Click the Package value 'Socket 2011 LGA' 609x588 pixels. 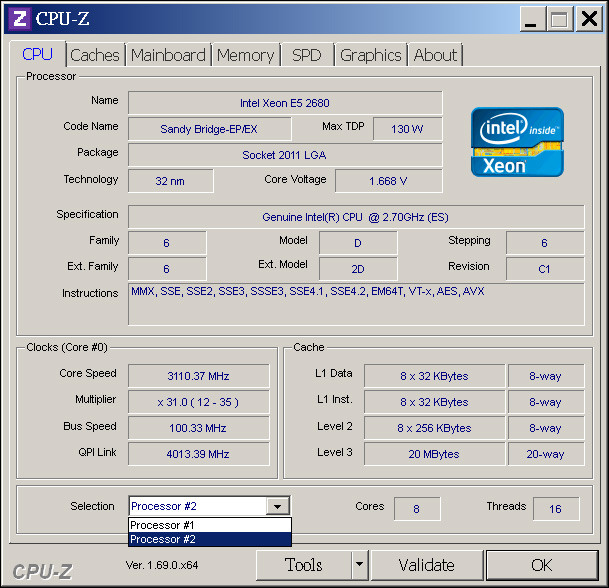point(285,155)
